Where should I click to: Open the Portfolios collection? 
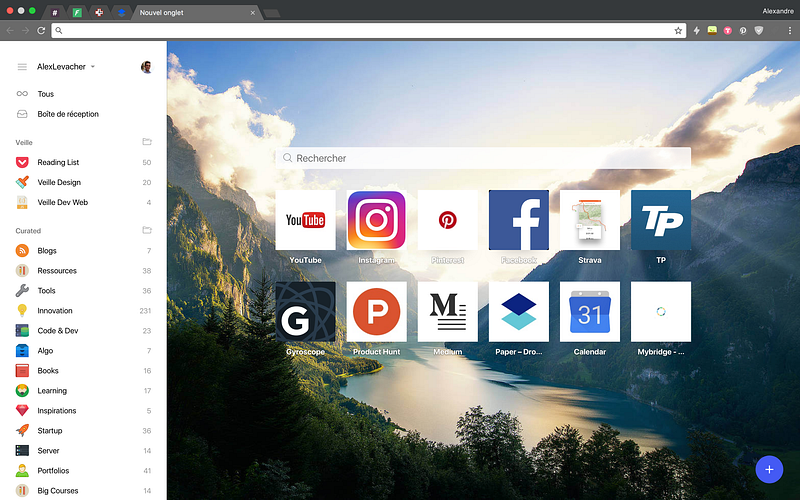83,470
